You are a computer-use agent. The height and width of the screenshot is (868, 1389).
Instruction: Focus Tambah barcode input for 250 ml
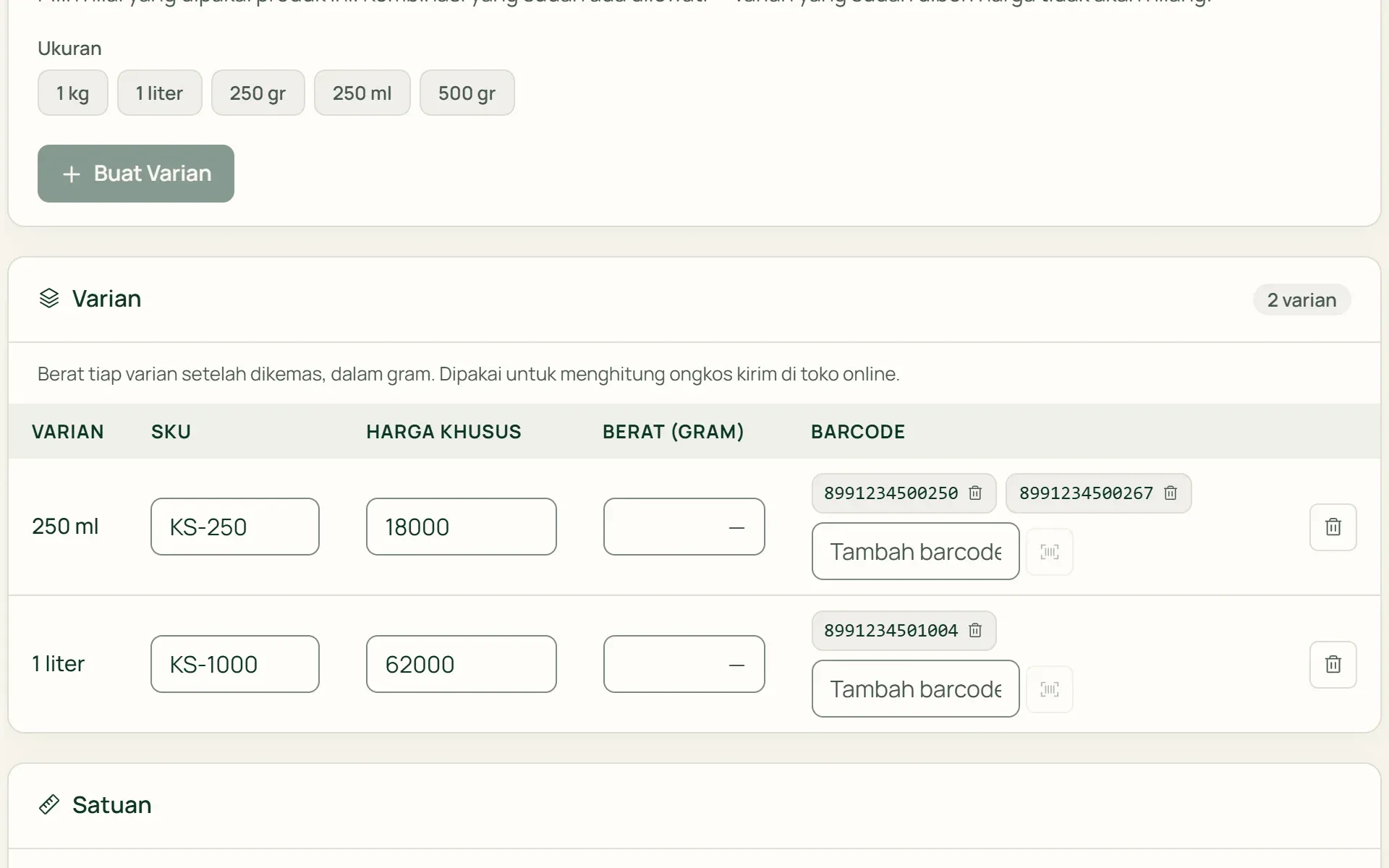pyautogui.click(x=916, y=551)
